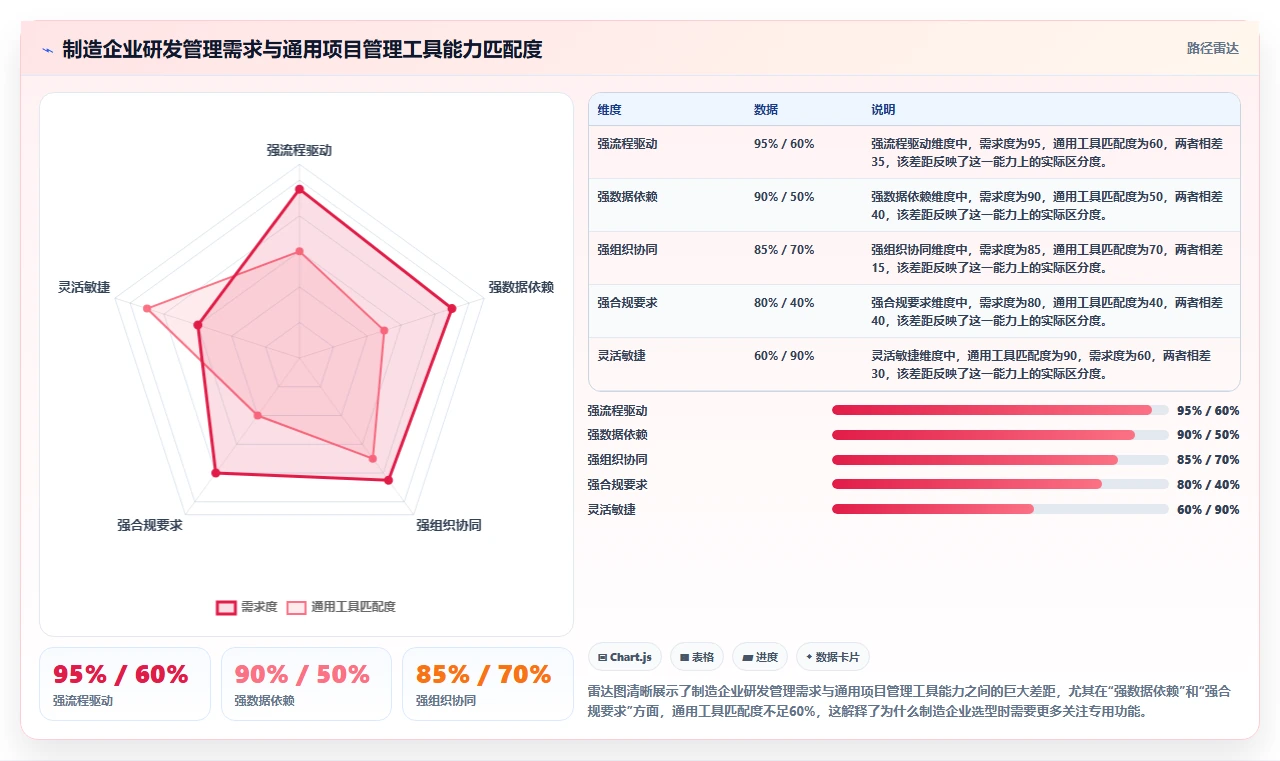Click 95% / 60% value in table
Screen dimensions: 1280x761
point(784,144)
